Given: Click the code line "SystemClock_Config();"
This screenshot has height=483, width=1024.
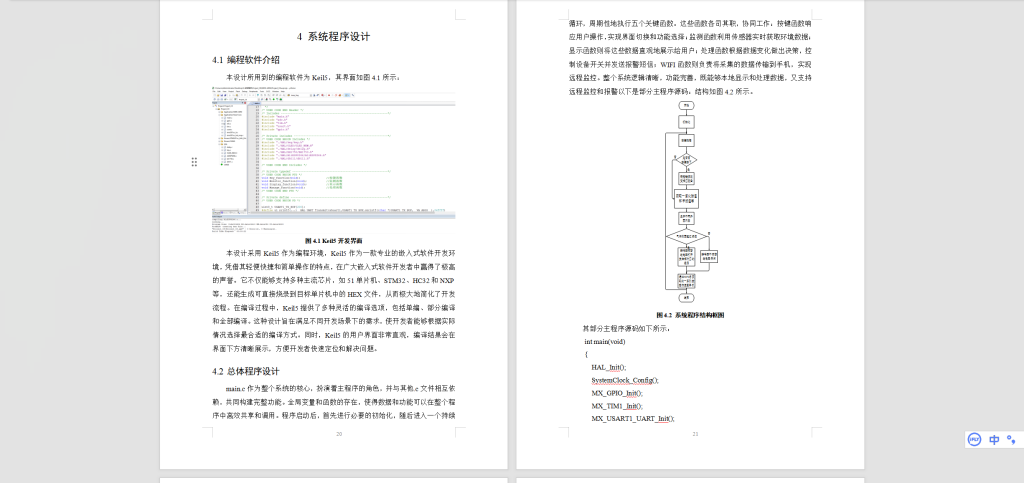Looking at the screenshot, I should tap(625, 381).
